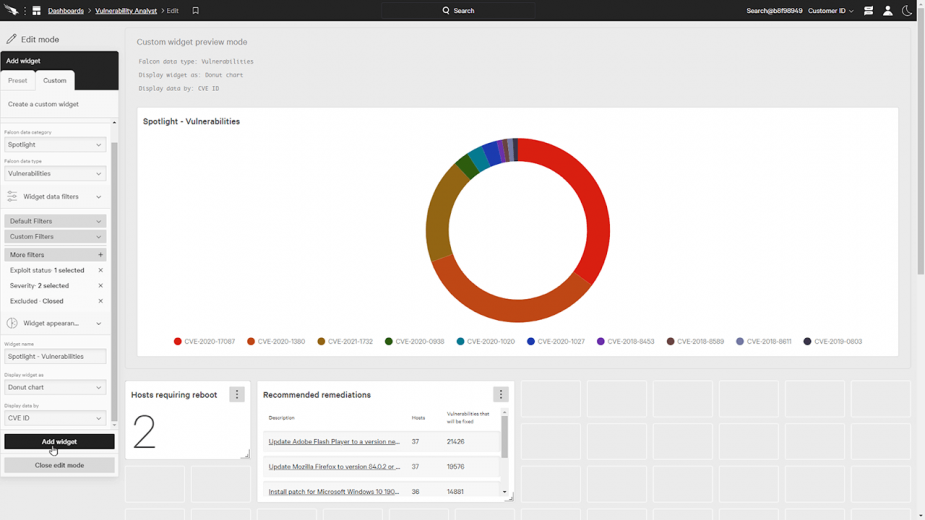Click the Add widget button
The image size is (925, 520).
pyautogui.click(x=59, y=441)
